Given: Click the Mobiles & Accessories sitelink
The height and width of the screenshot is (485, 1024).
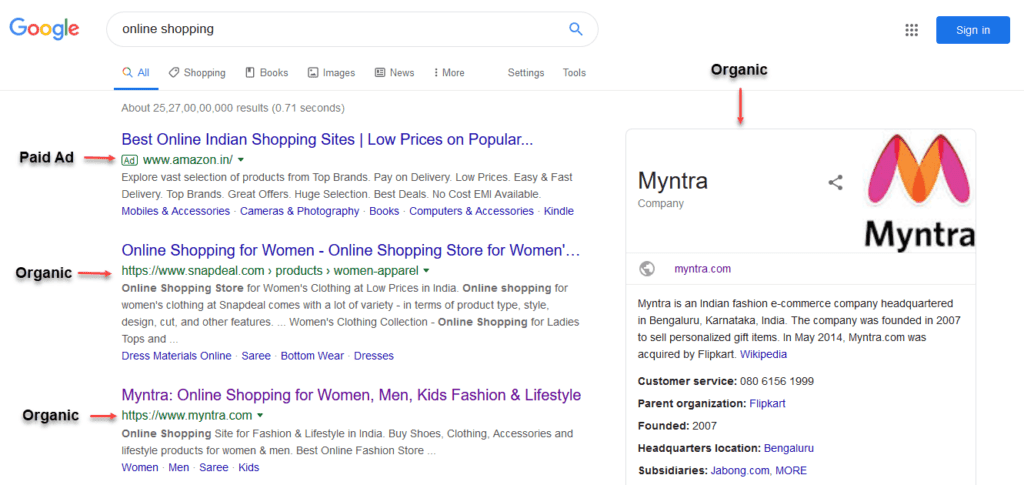Looking at the screenshot, I should coord(176,211).
